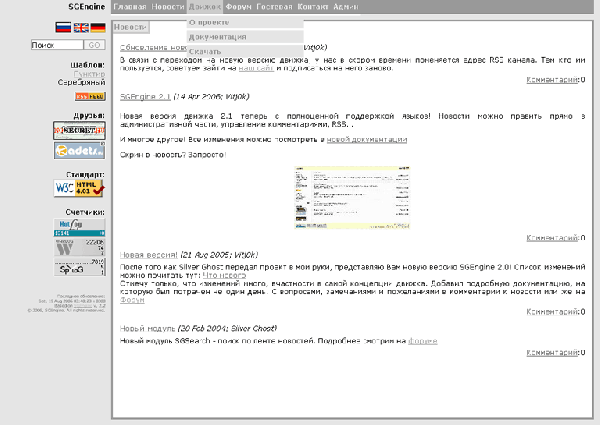The image size is (600, 425).
Task: Open the Cadets friend banner
Action: coord(79,150)
